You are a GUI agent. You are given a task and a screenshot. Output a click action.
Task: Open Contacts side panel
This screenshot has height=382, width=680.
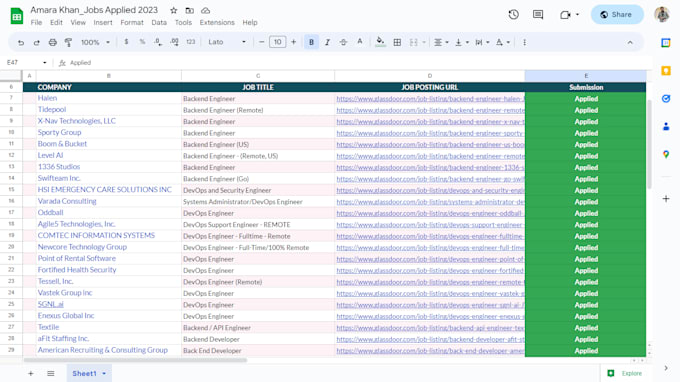666,127
